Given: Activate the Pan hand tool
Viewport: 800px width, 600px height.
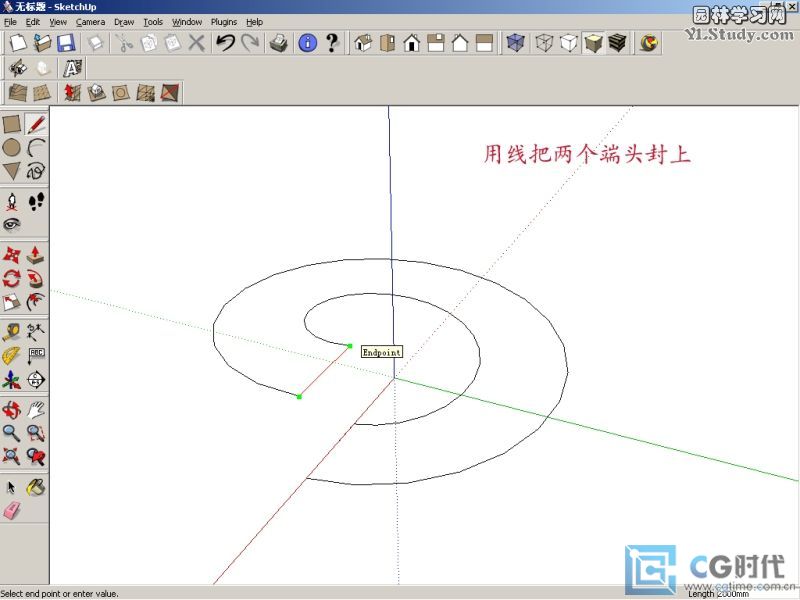Looking at the screenshot, I should coord(36,410).
